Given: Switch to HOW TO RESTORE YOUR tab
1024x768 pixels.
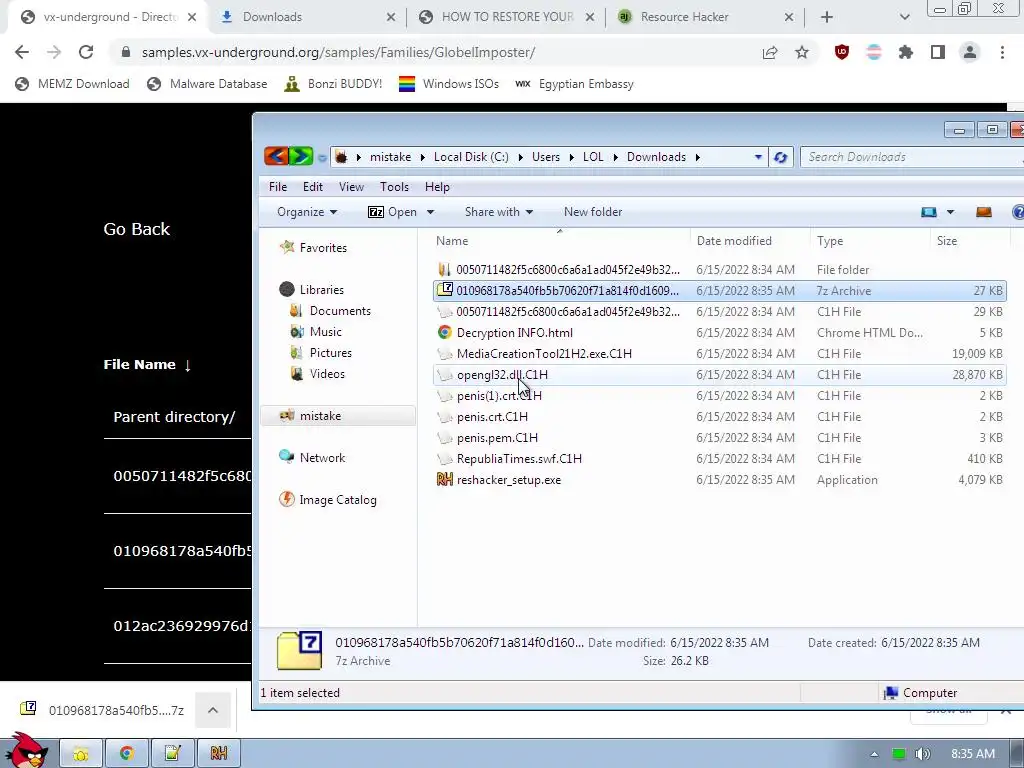Looking at the screenshot, I should [x=506, y=17].
